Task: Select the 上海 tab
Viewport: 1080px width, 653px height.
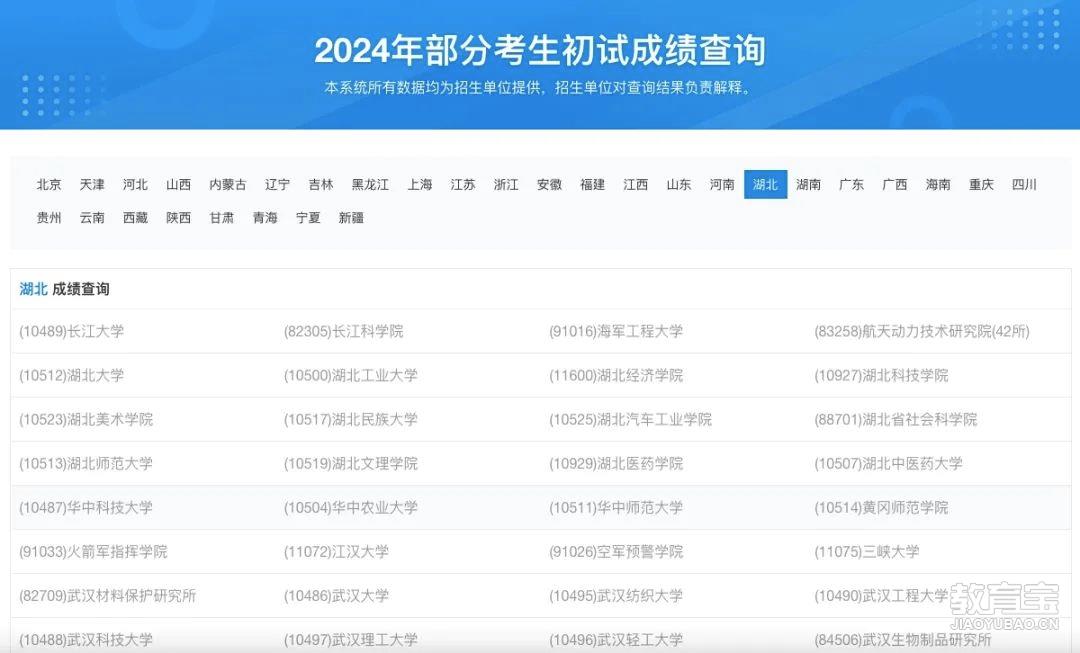Action: (420, 185)
